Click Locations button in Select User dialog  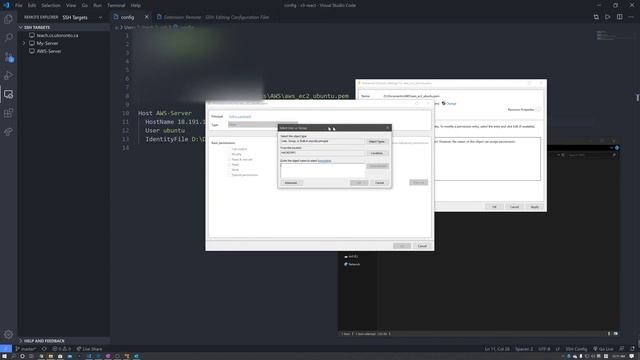[377, 153]
